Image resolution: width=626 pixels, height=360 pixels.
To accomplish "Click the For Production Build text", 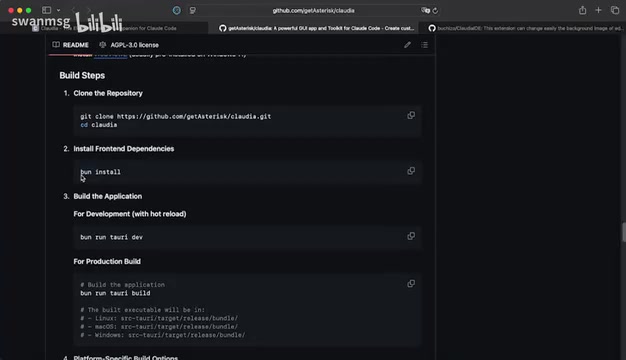I will tap(107, 261).
